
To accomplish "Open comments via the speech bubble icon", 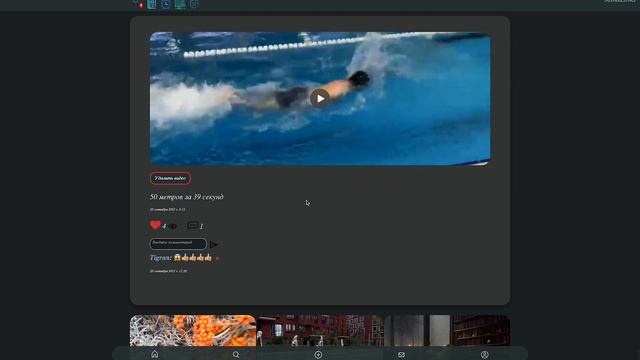I will 192,225.
